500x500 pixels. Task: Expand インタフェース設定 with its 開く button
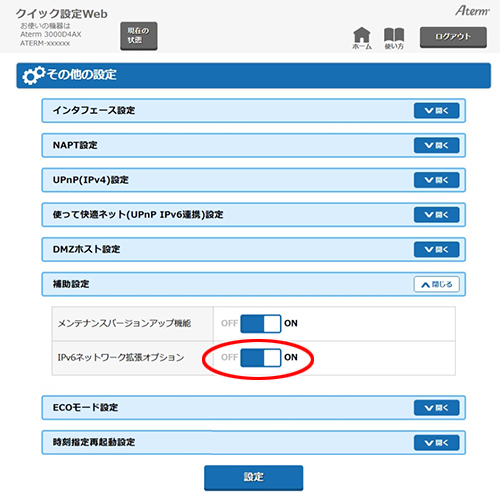coord(436,111)
